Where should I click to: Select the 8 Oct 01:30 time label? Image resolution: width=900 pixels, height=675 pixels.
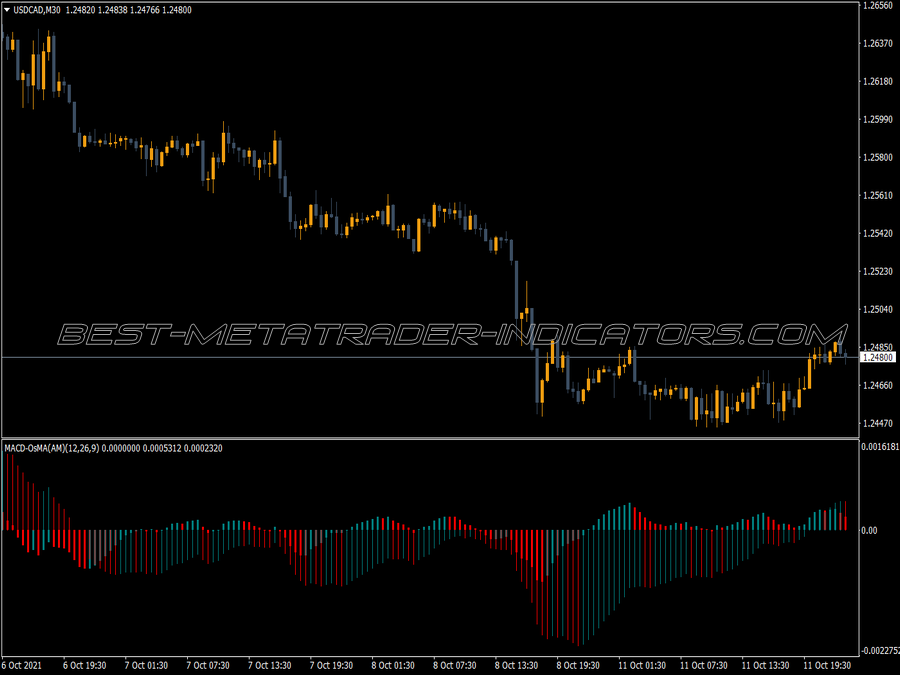(x=393, y=665)
